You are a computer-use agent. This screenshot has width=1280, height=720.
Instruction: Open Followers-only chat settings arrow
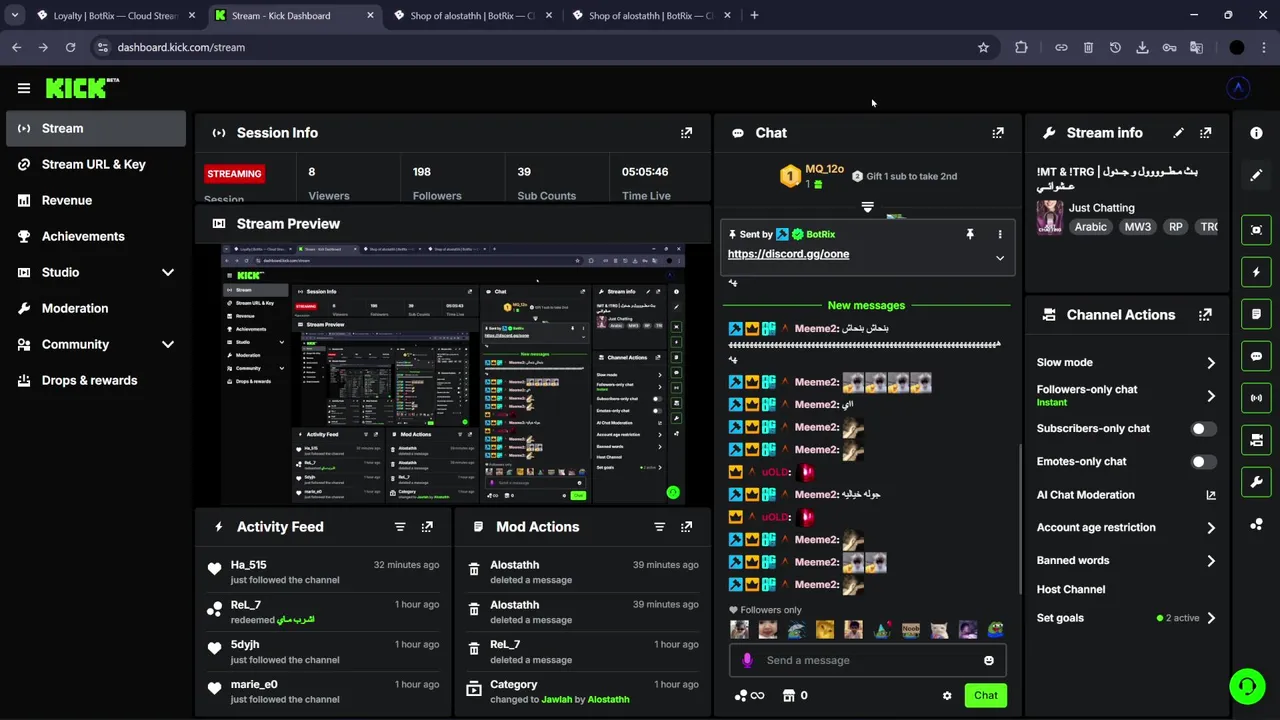pyautogui.click(x=1211, y=396)
